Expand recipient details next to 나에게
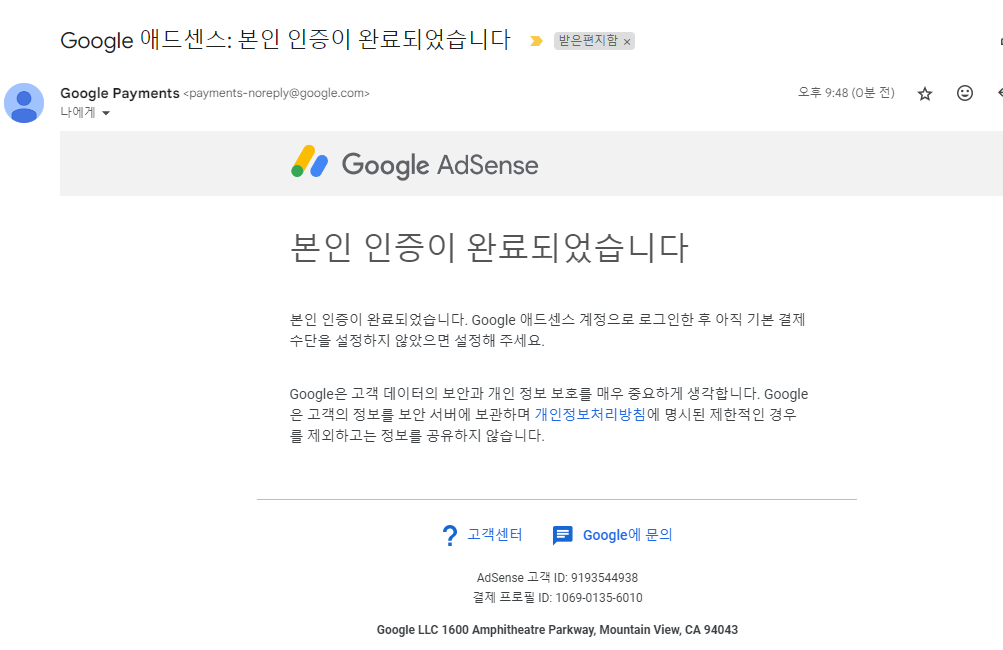The width and height of the screenshot is (1003, 650). 106,113
